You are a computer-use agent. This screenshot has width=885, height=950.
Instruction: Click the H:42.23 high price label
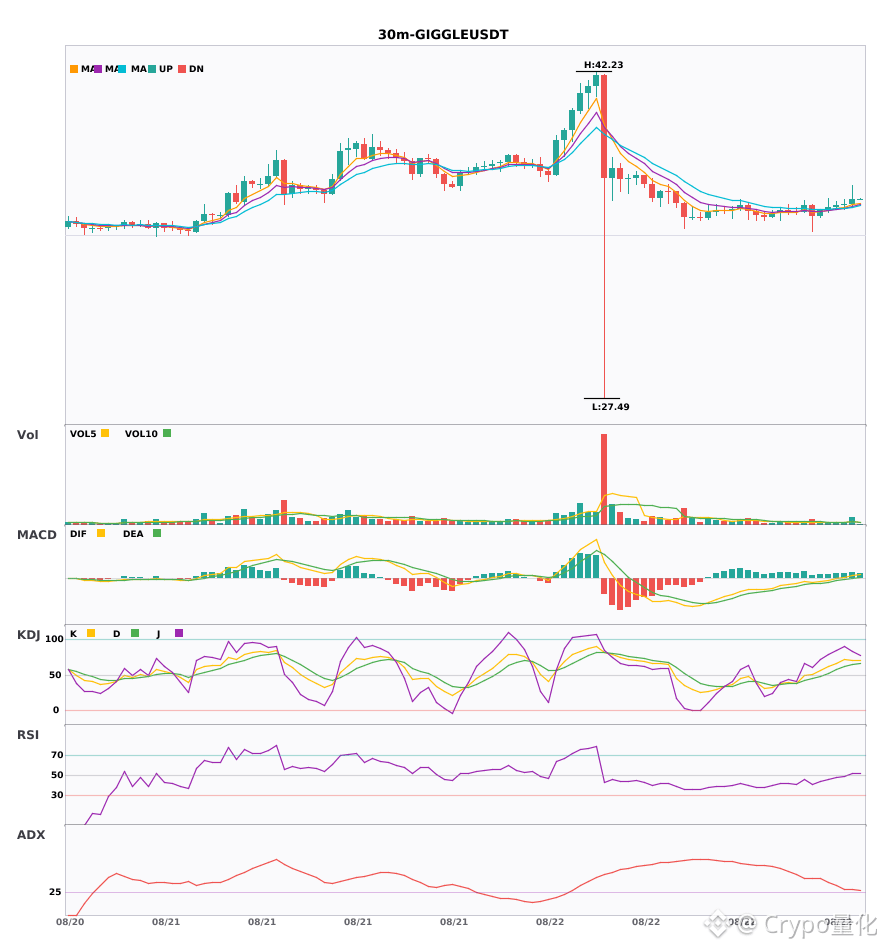pos(603,65)
